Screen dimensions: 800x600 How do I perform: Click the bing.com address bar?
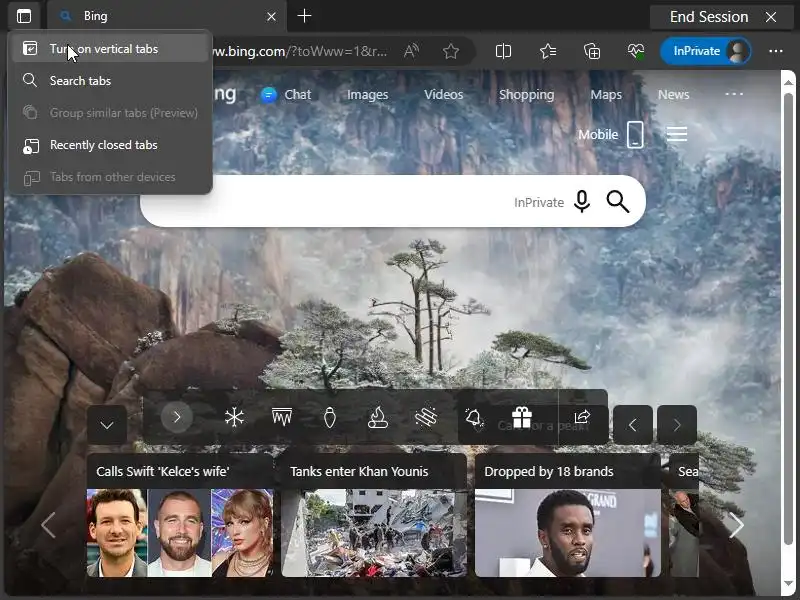301,51
